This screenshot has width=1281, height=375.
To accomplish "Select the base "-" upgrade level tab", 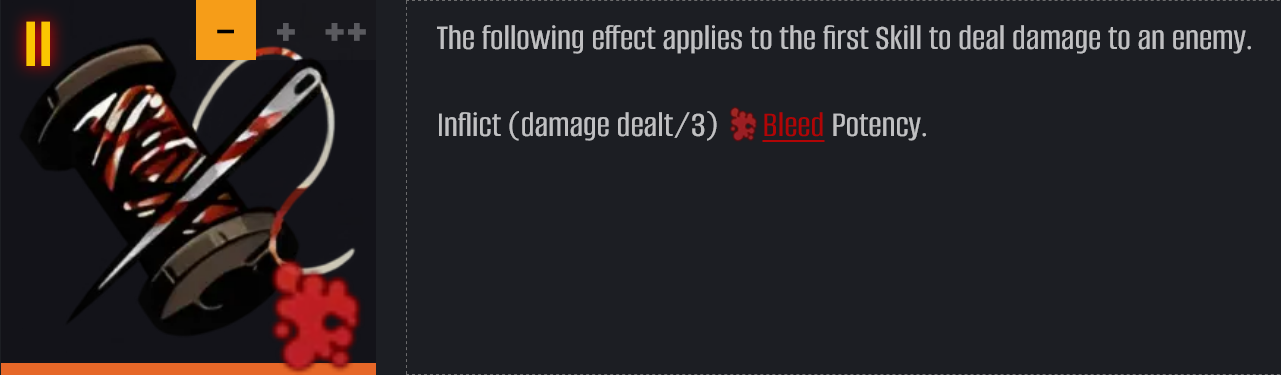I will [226, 30].
